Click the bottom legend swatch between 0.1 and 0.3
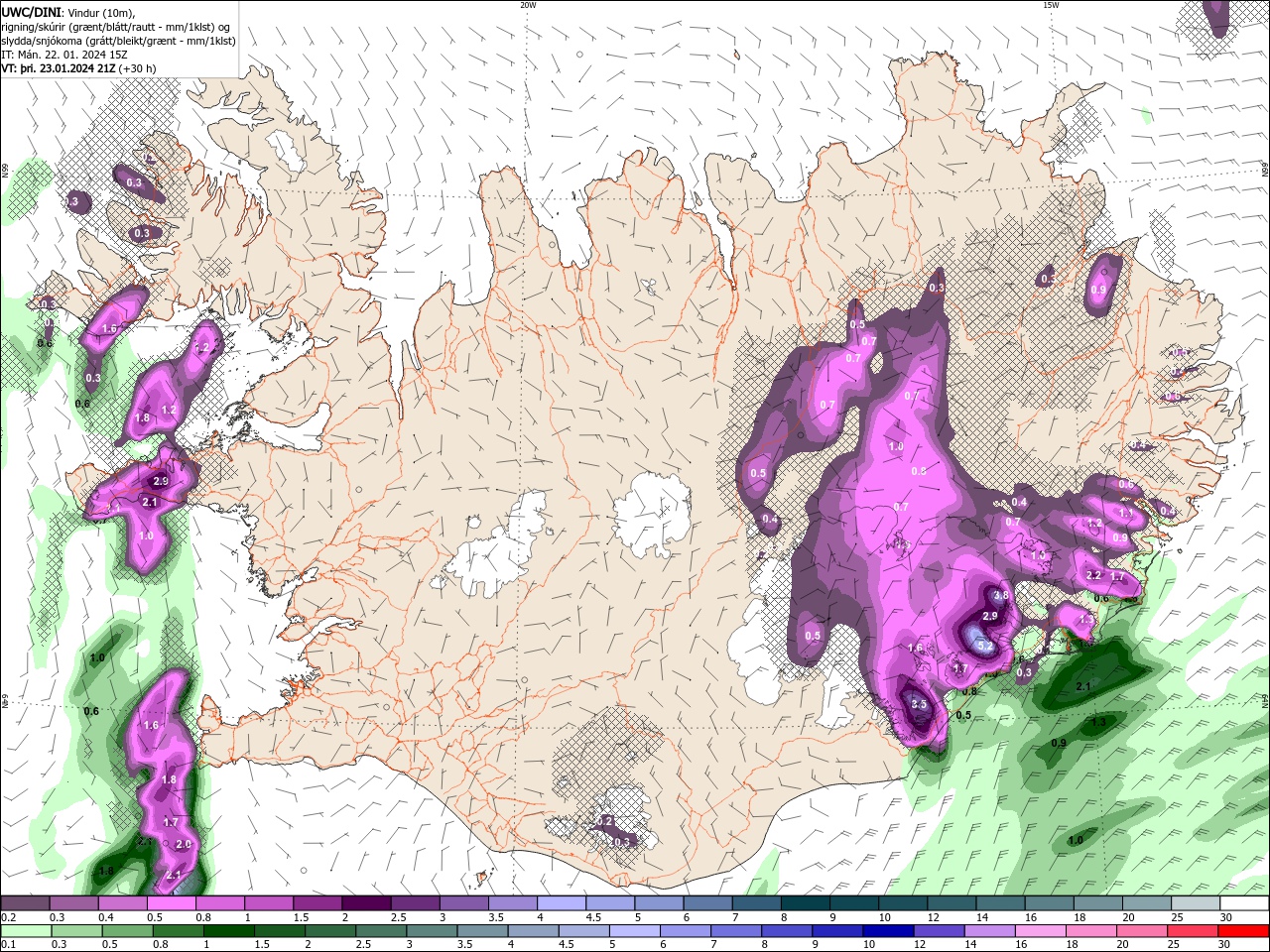The height and width of the screenshot is (952, 1270). (26, 931)
